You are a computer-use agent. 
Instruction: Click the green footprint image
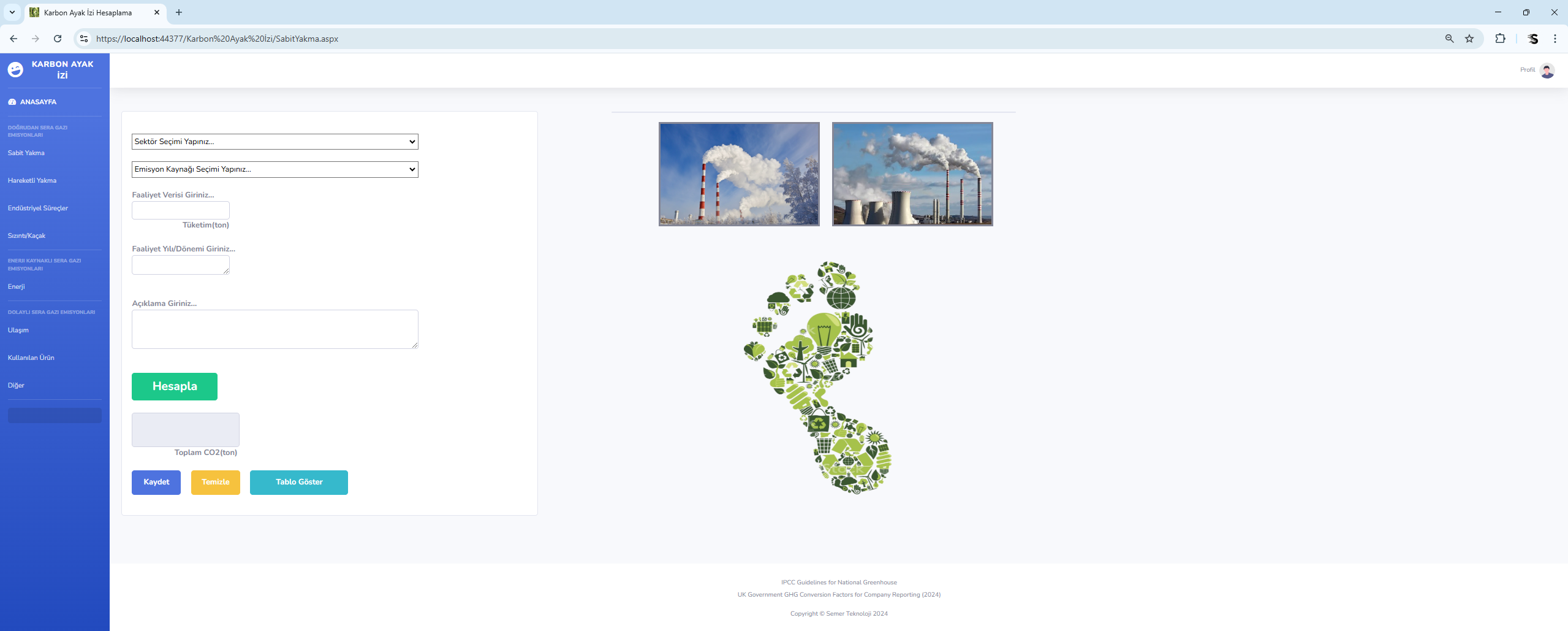tap(818, 378)
